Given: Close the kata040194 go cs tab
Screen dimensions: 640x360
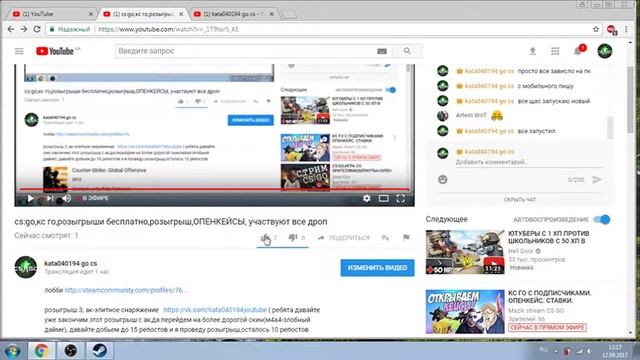Looking at the screenshot, I should [271, 14].
